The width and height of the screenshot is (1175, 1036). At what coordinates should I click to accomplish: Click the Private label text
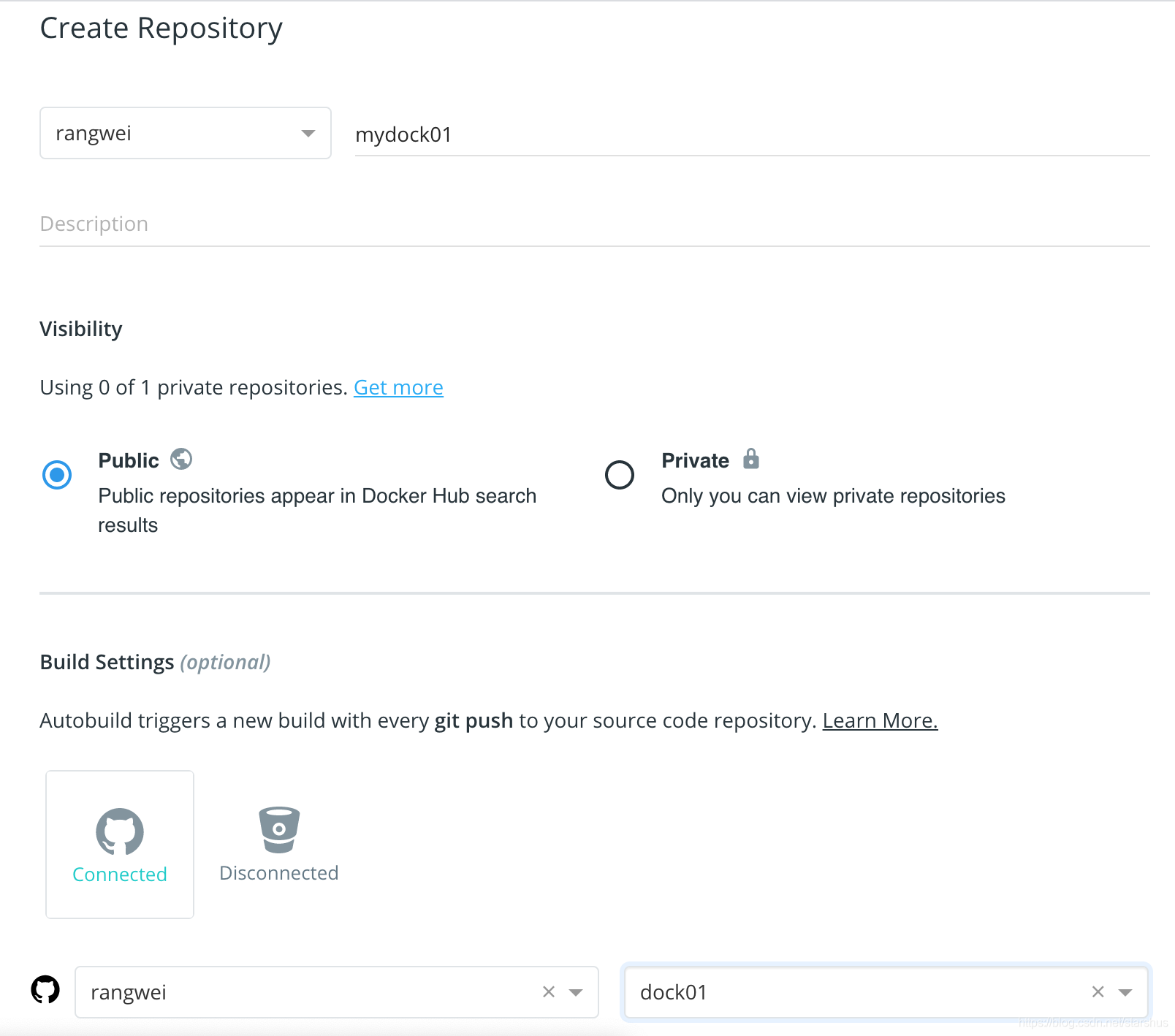click(x=695, y=460)
